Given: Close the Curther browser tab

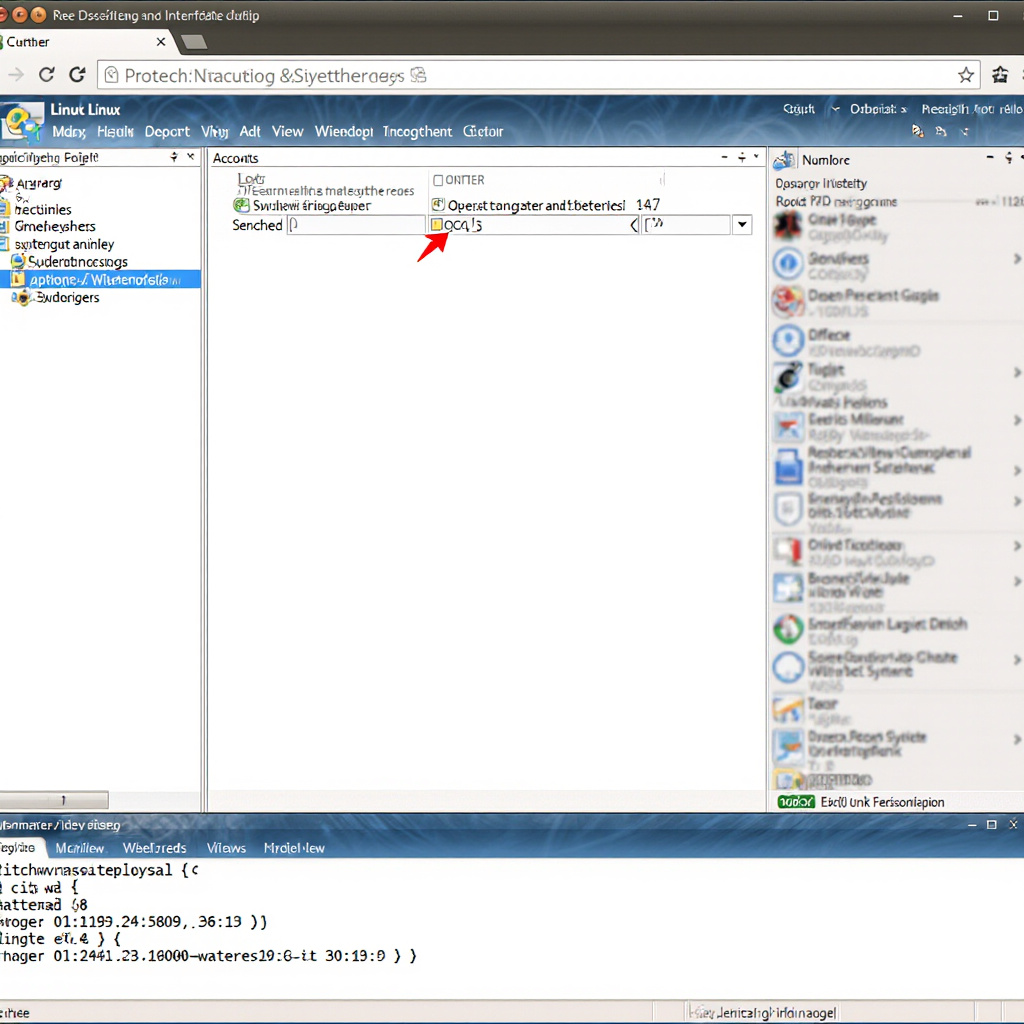Looking at the screenshot, I should [161, 42].
